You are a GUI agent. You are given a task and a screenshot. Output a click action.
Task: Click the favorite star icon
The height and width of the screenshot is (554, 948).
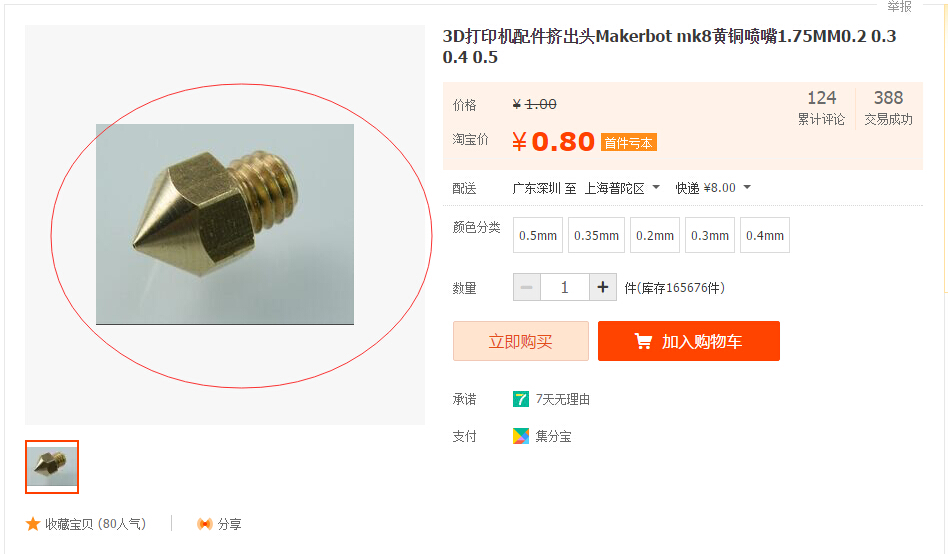[33, 524]
